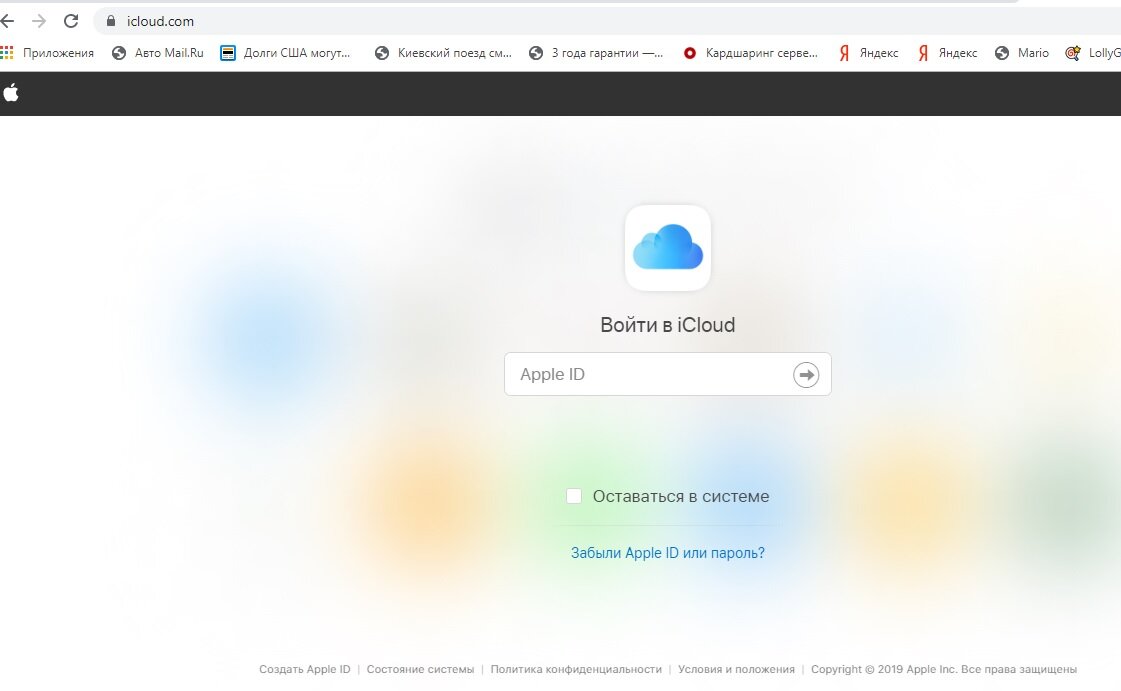The width and height of the screenshot is (1121, 691).
Task: Open Забыли Apple ID или пароль link
Action: click(668, 553)
